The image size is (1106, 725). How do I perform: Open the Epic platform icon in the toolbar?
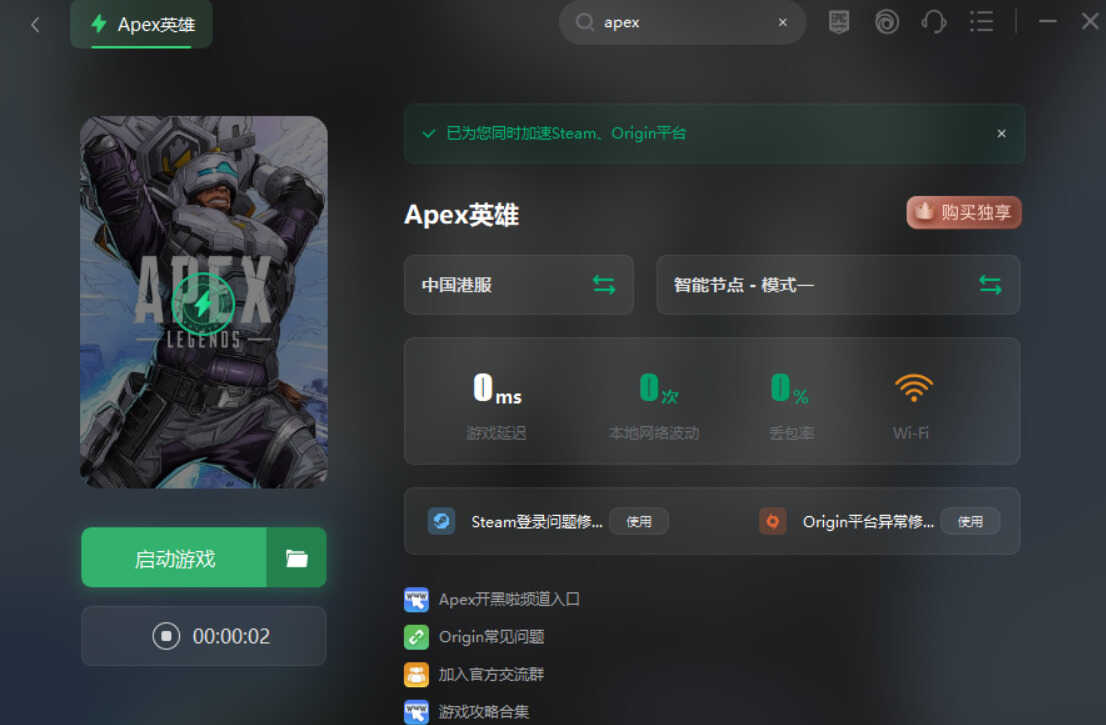[x=839, y=22]
